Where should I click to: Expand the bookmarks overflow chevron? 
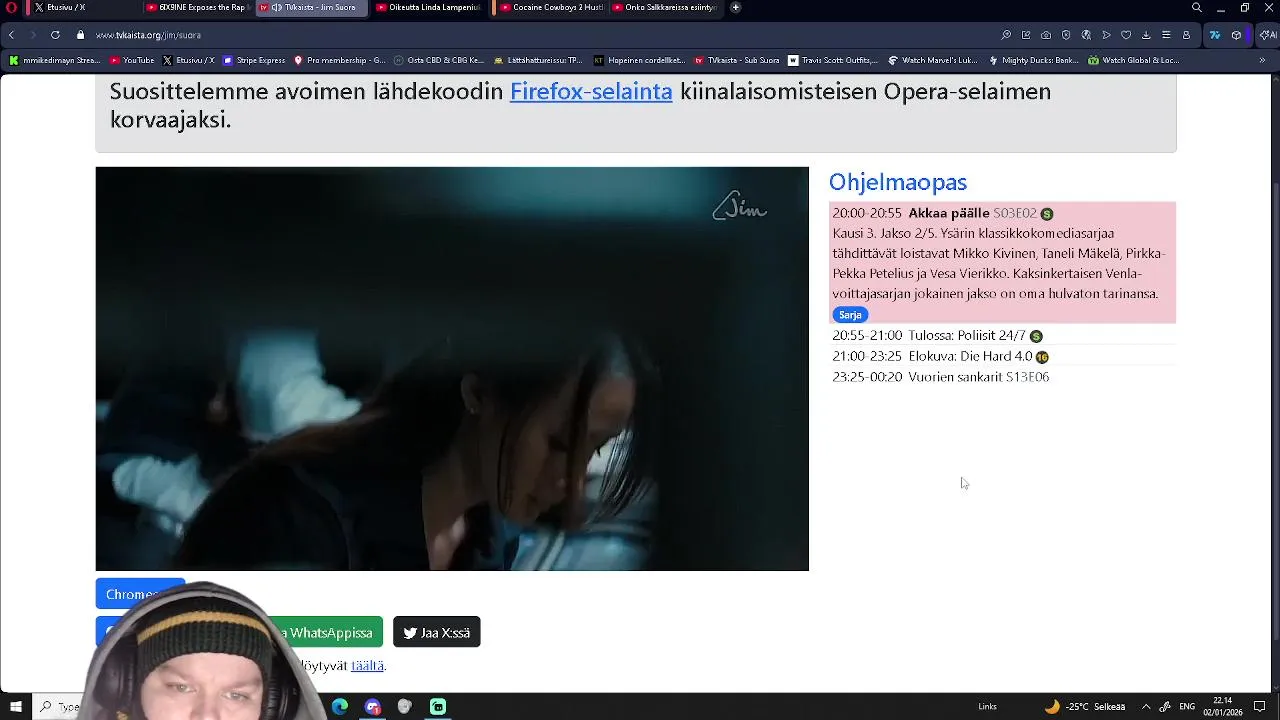tap(1262, 60)
